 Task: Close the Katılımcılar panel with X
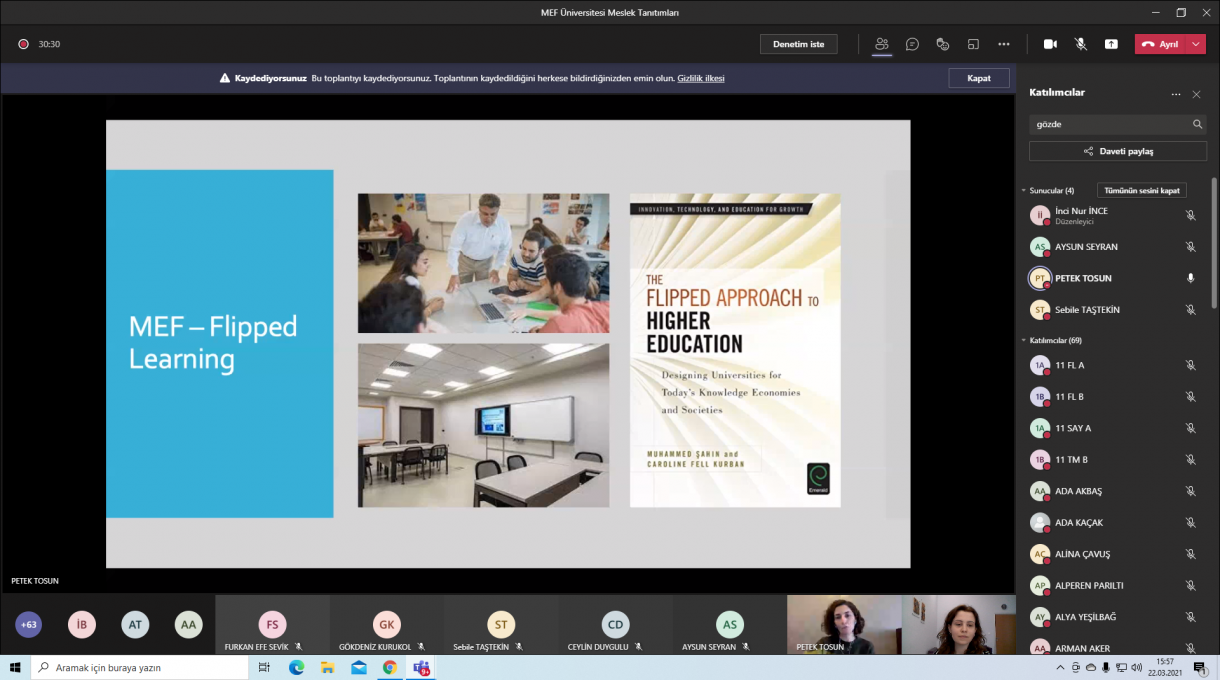pyautogui.click(x=1196, y=94)
